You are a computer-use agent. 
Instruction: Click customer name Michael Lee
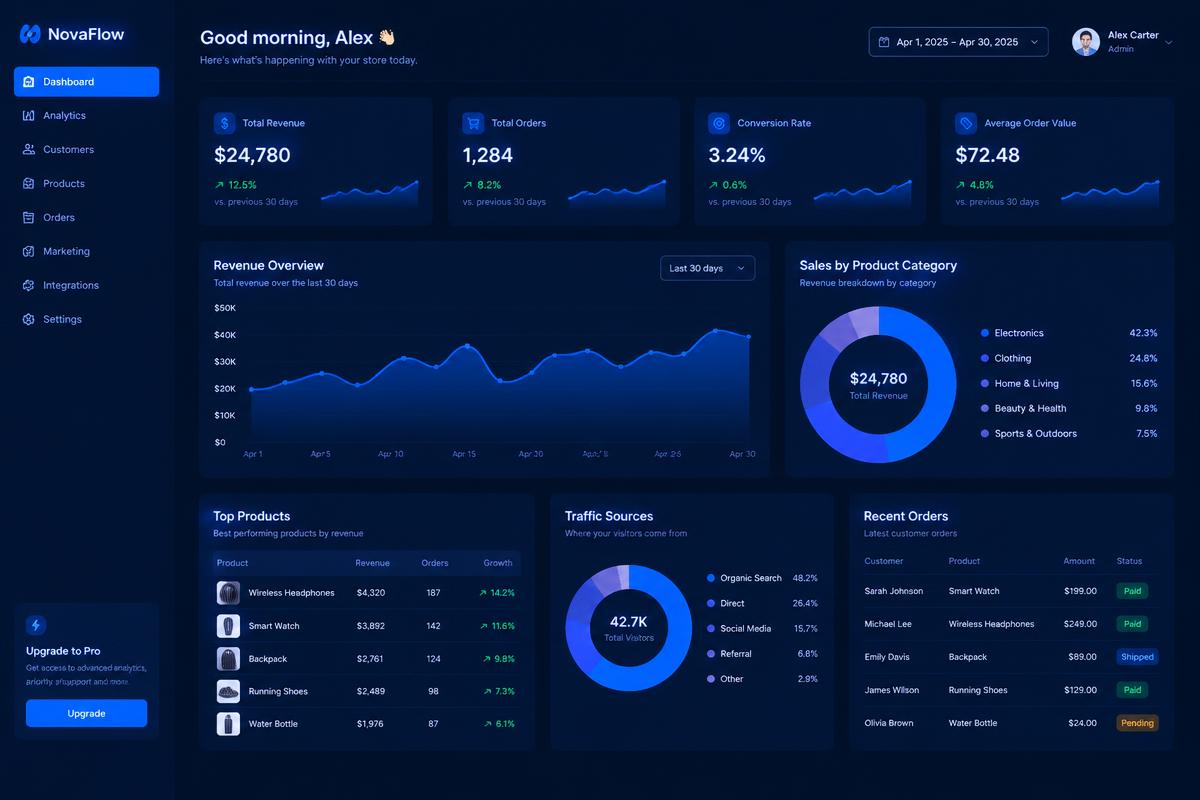pyautogui.click(x=888, y=624)
